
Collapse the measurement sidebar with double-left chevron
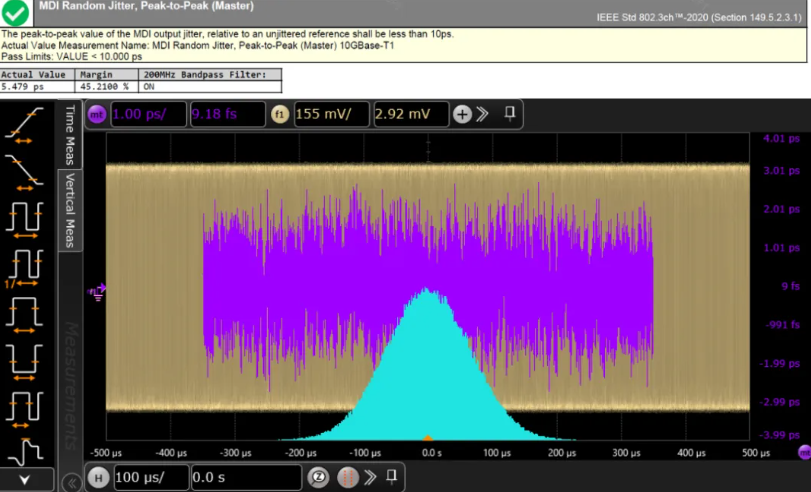click(72, 483)
